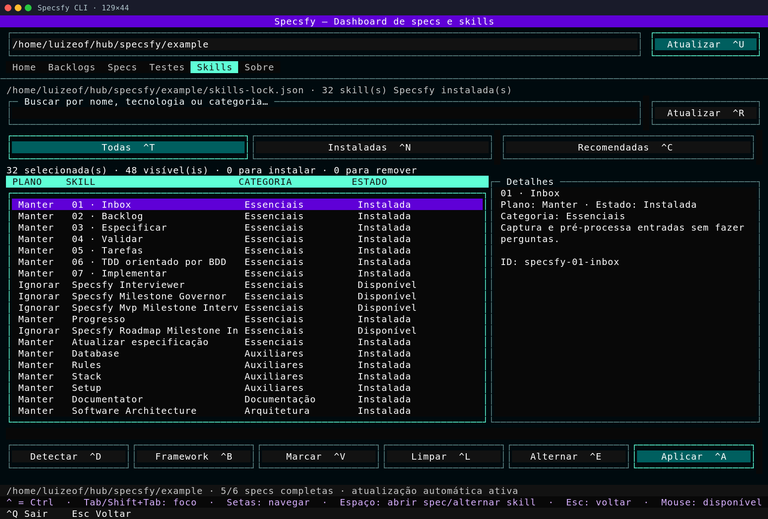Select the 07 · Implementar skill row
Image resolution: width=768 pixels, height=519 pixels.
[x=247, y=273]
